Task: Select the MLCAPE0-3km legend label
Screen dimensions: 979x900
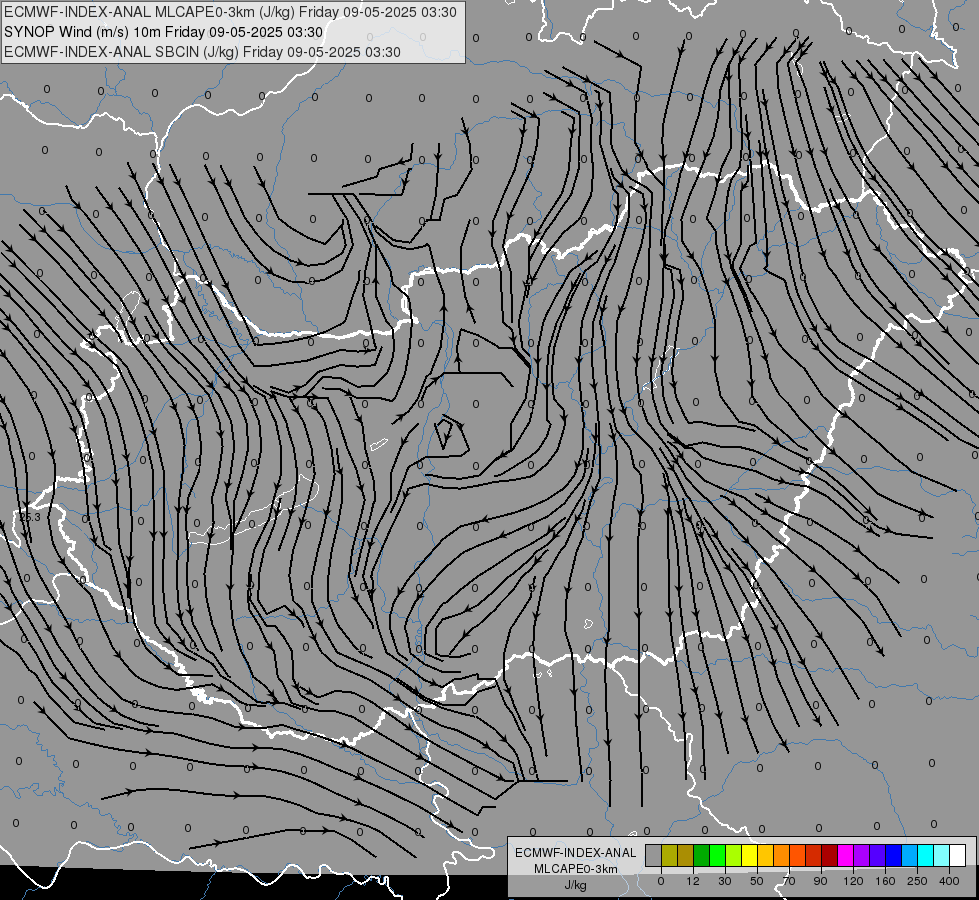Action: pyautogui.click(x=576, y=869)
